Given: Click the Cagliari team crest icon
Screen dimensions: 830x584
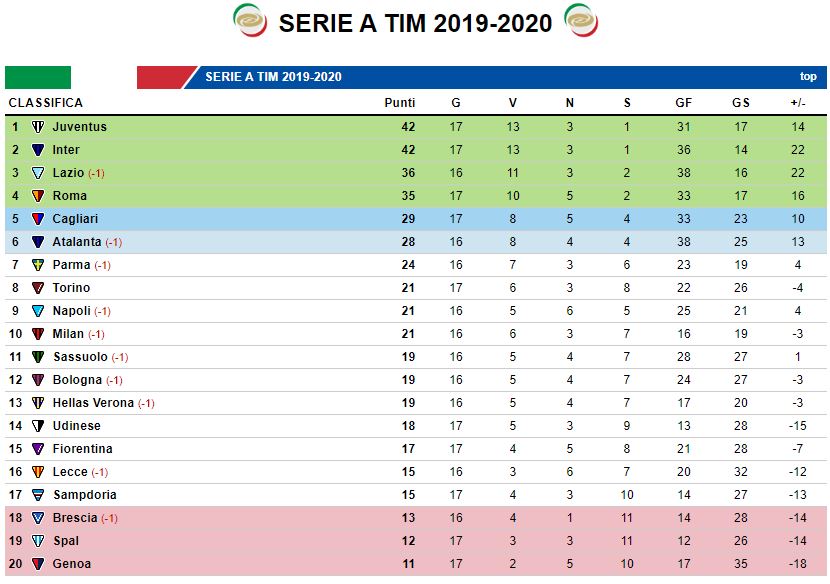Looking at the screenshot, I should tap(38, 219).
